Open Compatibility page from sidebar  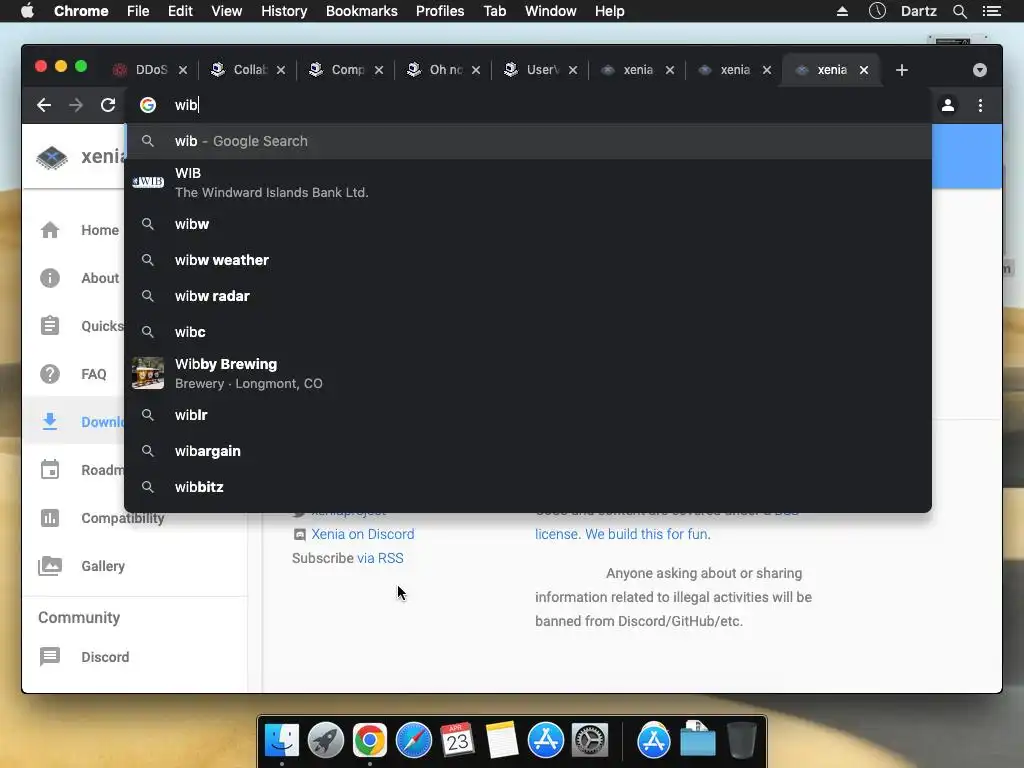pyautogui.click(x=123, y=518)
